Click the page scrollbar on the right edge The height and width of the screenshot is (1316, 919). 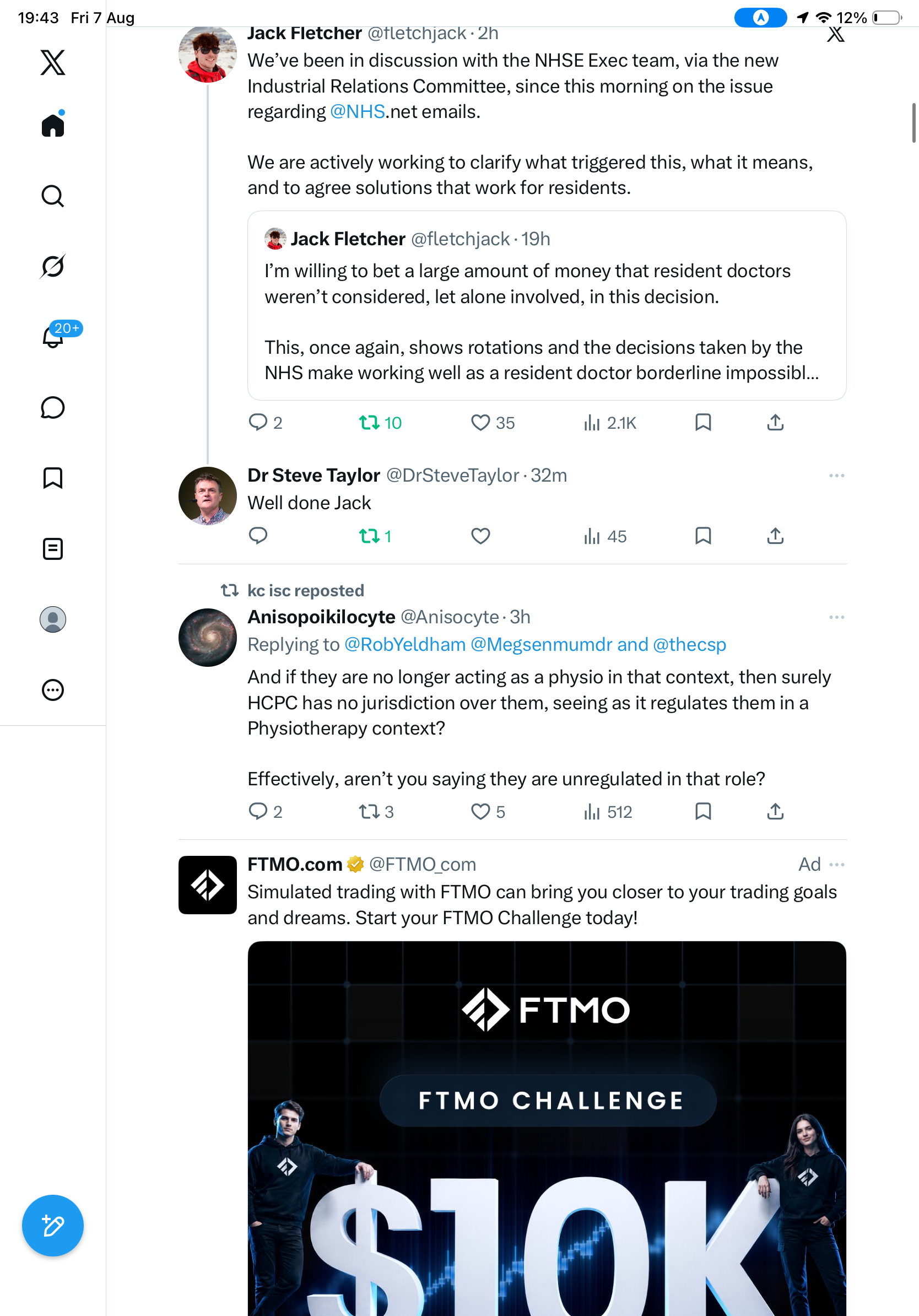(914, 123)
